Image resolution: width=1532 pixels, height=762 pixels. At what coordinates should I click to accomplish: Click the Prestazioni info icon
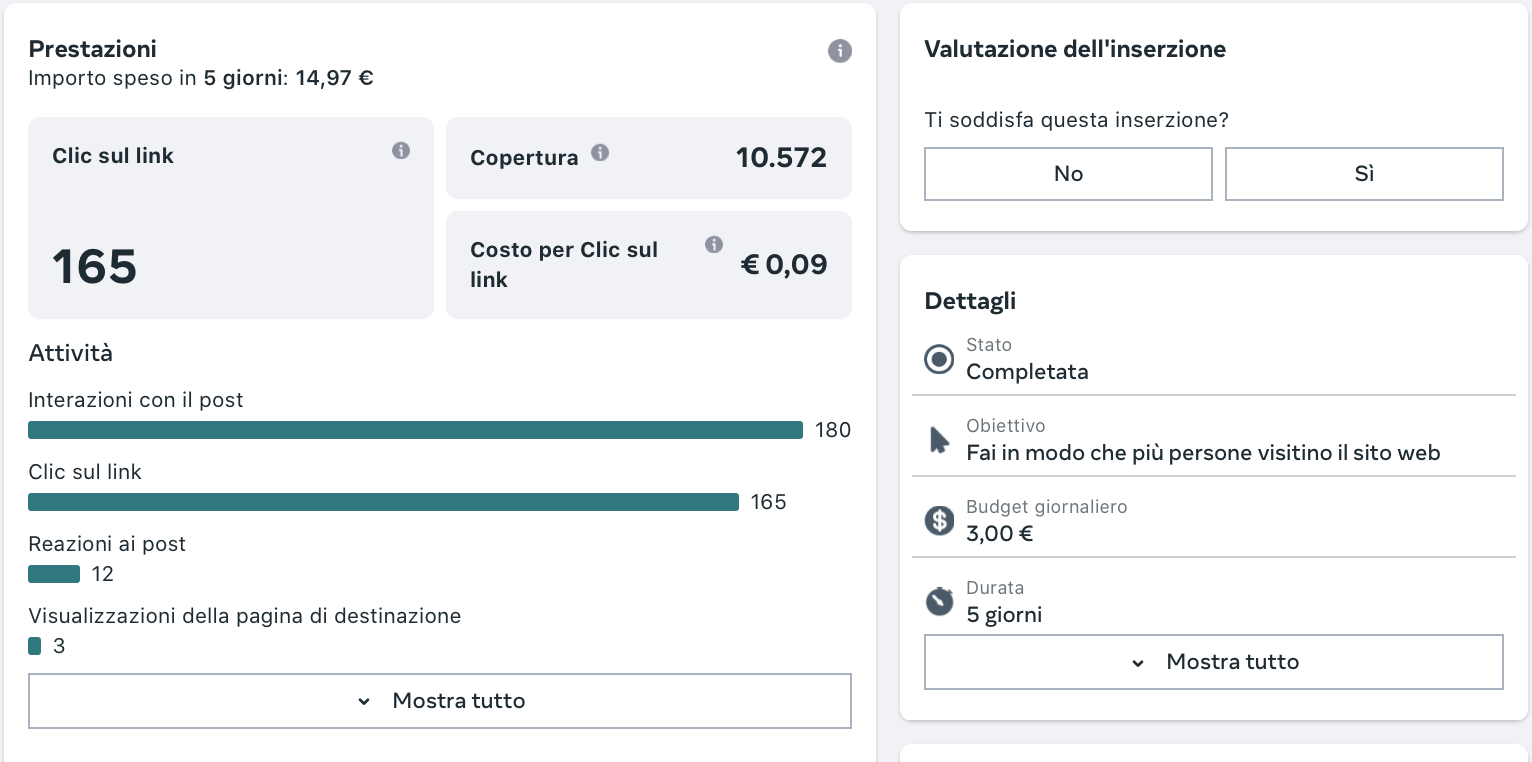(840, 51)
